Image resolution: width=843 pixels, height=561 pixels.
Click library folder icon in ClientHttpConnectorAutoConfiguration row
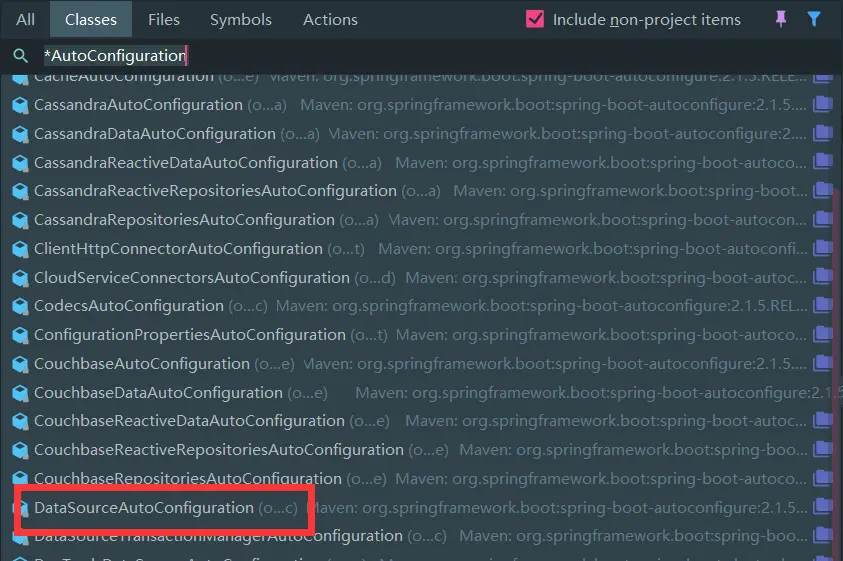click(x=823, y=247)
